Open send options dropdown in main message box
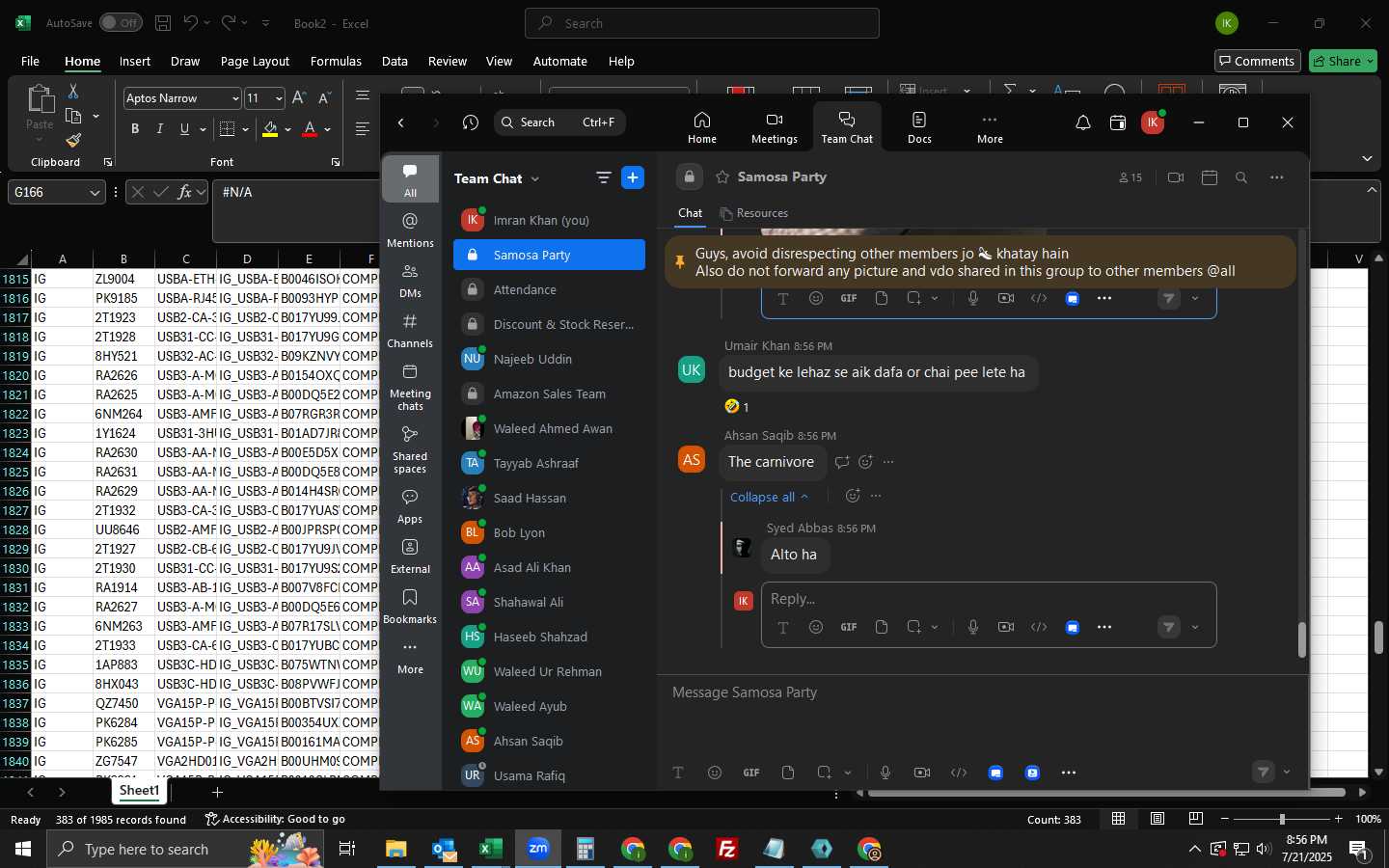The width and height of the screenshot is (1389, 868). (x=1287, y=772)
